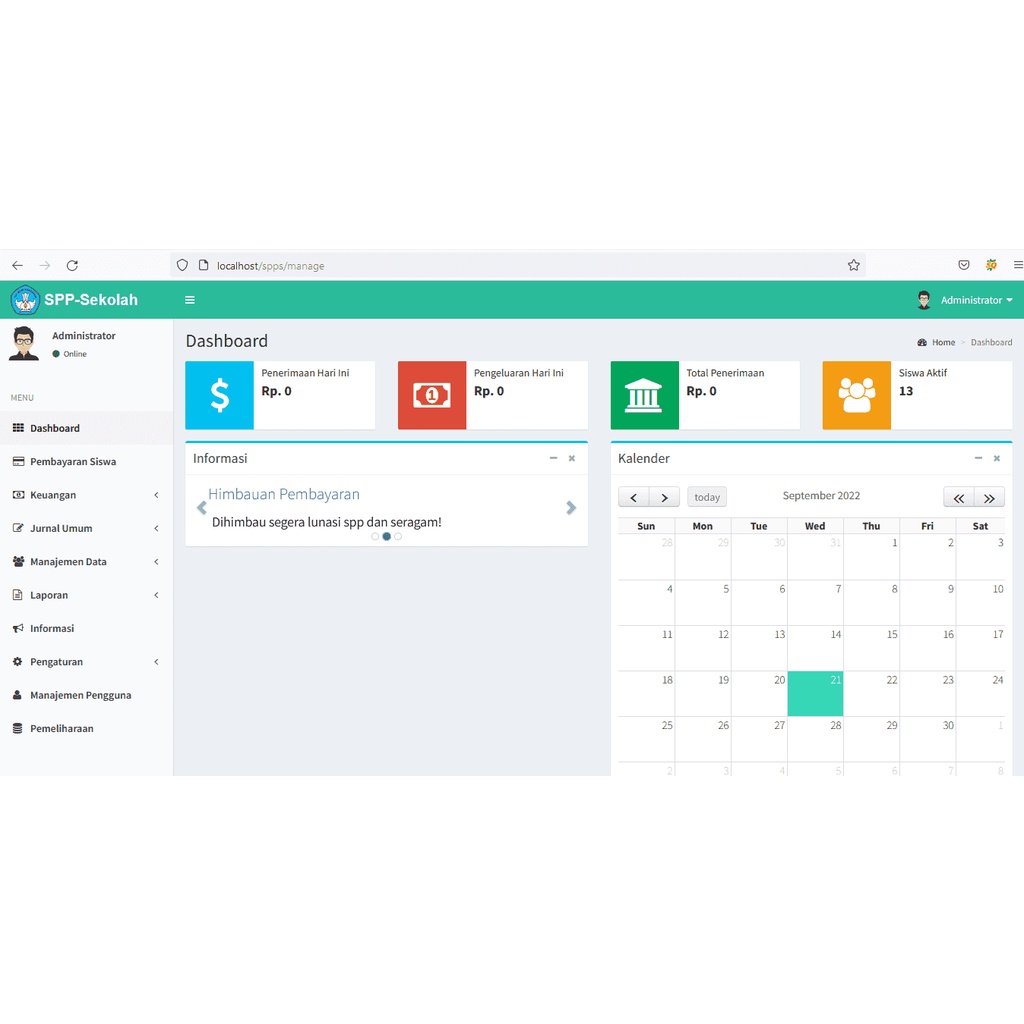Toggle sidebar with hamburger icon
1024x1024 pixels.
[x=190, y=300]
